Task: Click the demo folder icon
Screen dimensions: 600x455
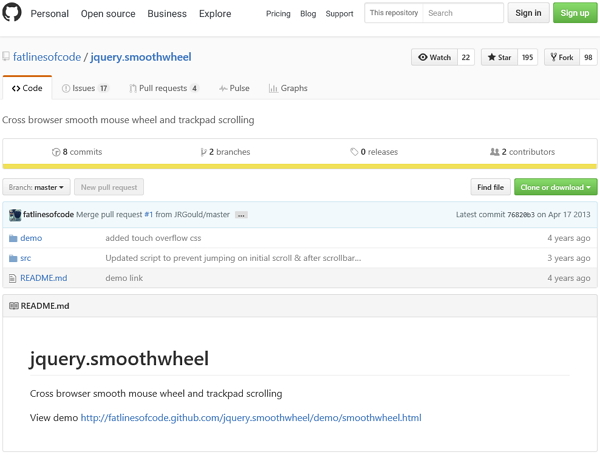Action: (13, 238)
